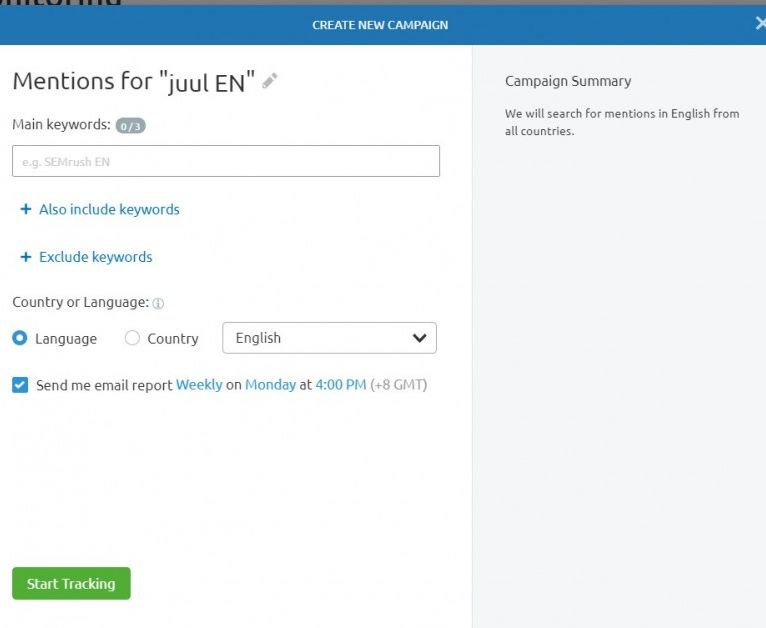This screenshot has height=628, width=766.
Task: Click the pencil edit campaign name icon
Action: pyautogui.click(x=269, y=81)
